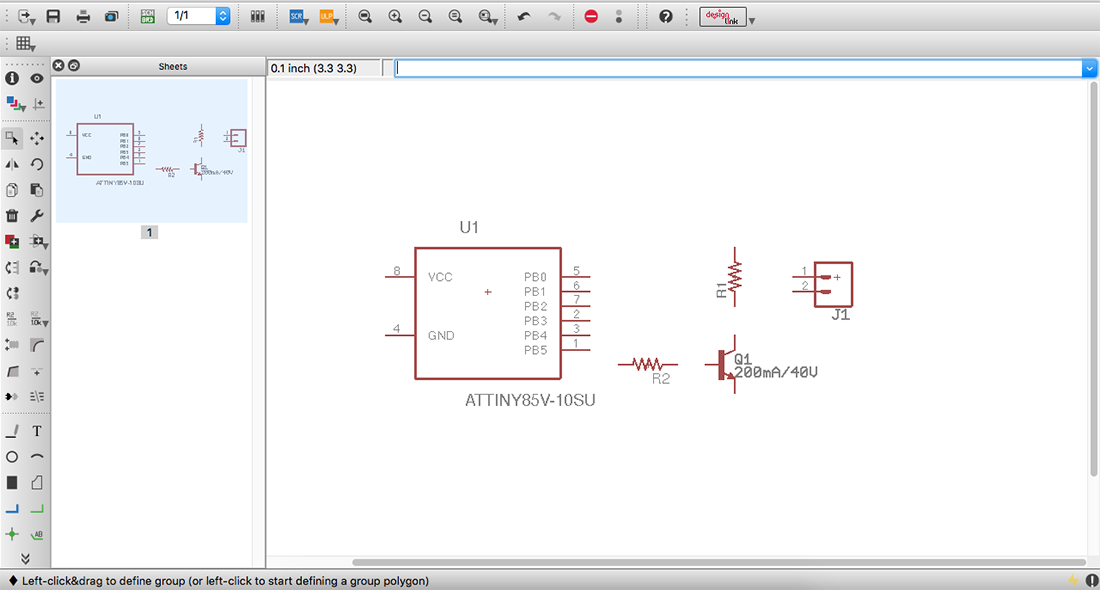Select the Info tool
The image size is (1100, 590).
click(12, 79)
